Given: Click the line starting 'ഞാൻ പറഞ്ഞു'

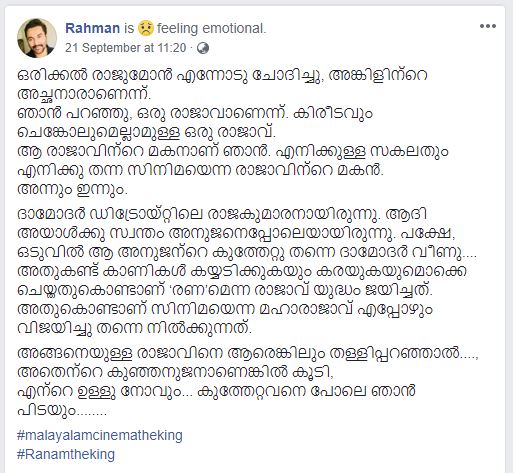Looking at the screenshot, I should tap(195, 114).
